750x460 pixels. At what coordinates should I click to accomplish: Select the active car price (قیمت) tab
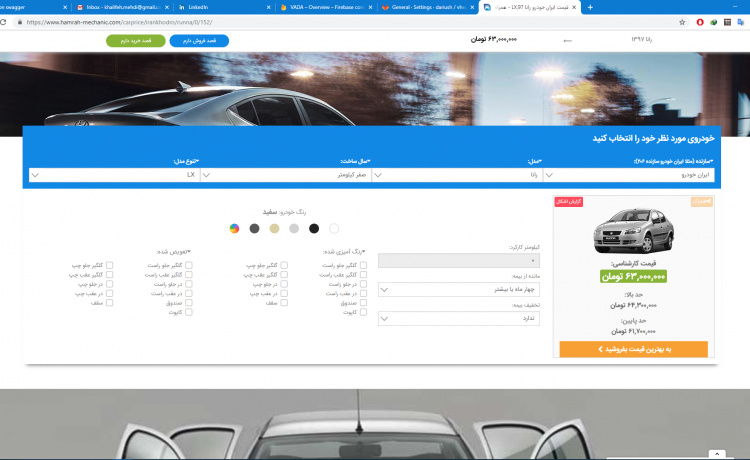pos(529,7)
